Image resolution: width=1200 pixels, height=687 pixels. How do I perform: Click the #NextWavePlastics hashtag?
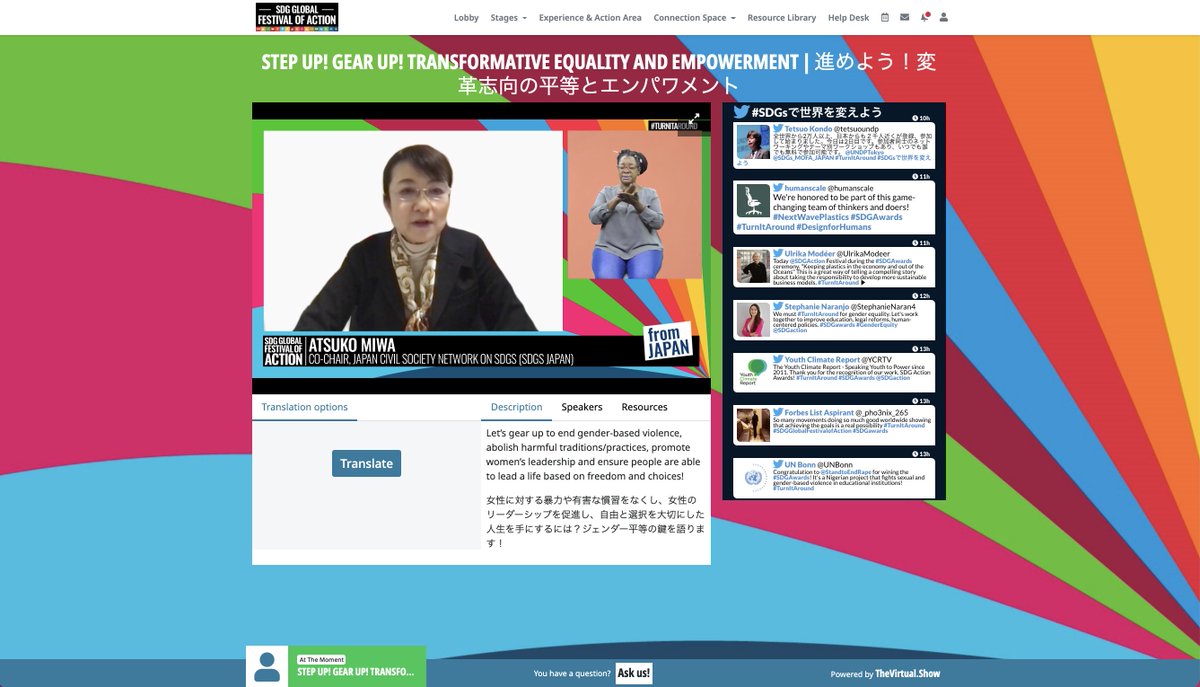pos(811,217)
